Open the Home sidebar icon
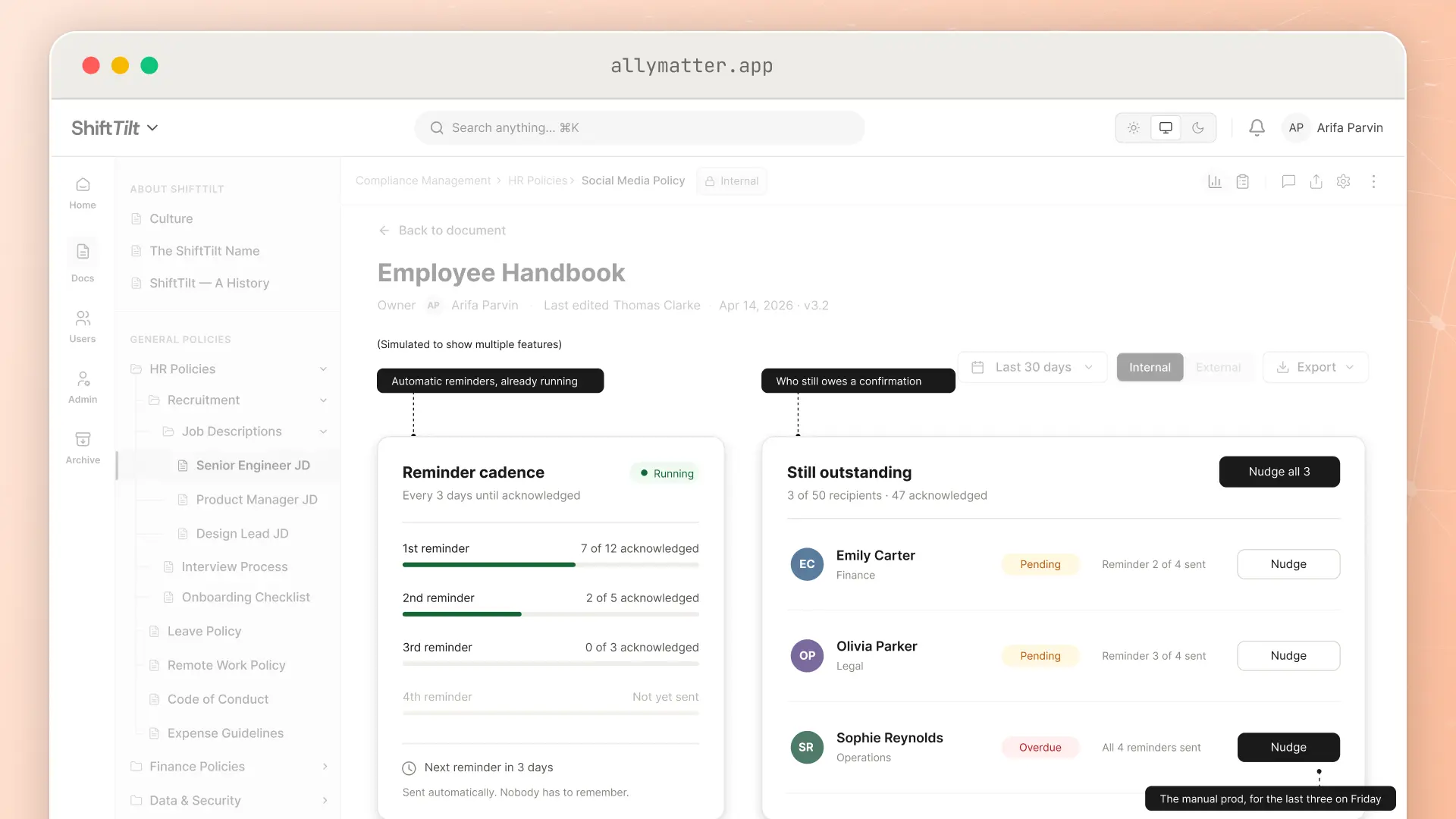Screen dimensions: 1456x819 (x=83, y=193)
